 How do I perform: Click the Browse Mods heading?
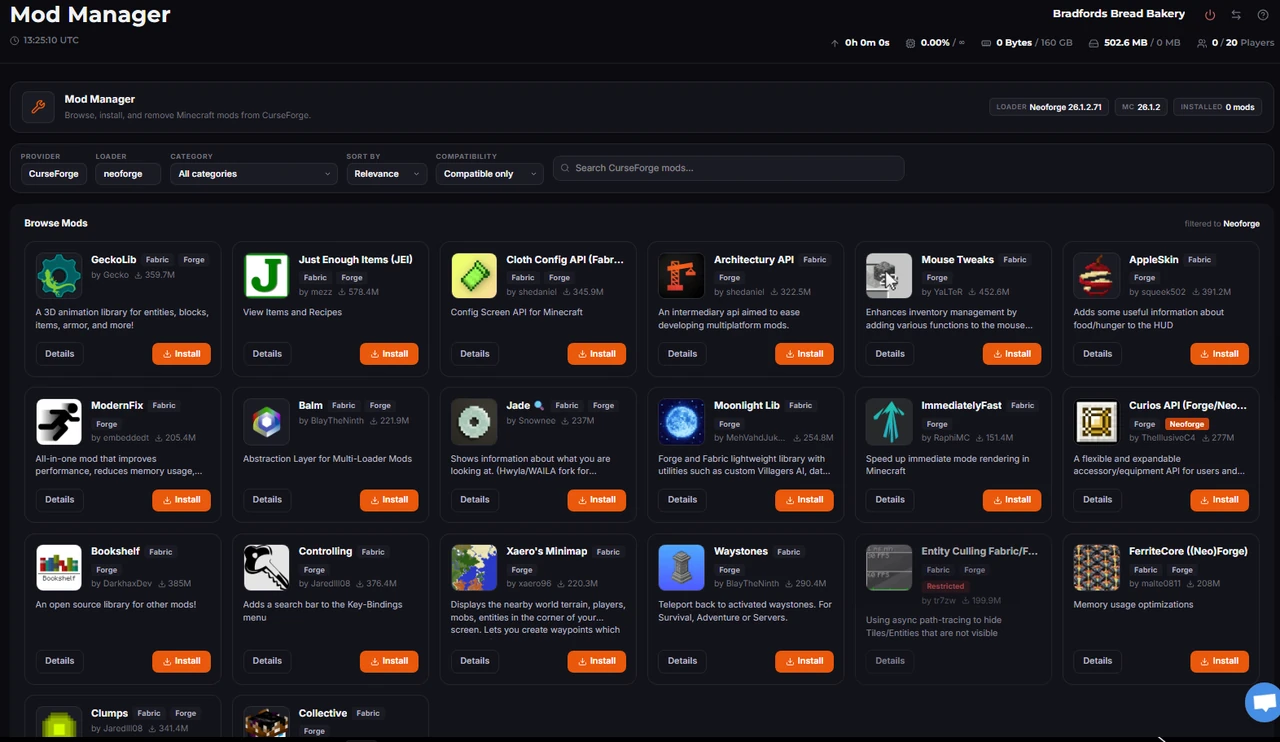click(x=56, y=223)
